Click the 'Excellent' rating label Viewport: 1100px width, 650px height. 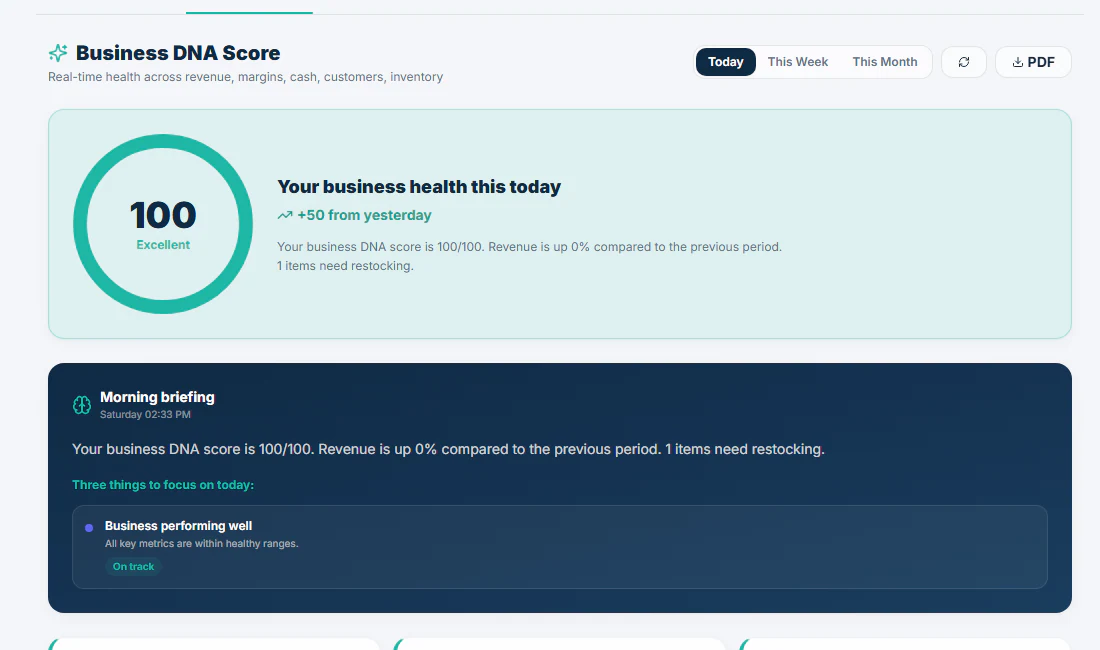click(x=163, y=245)
